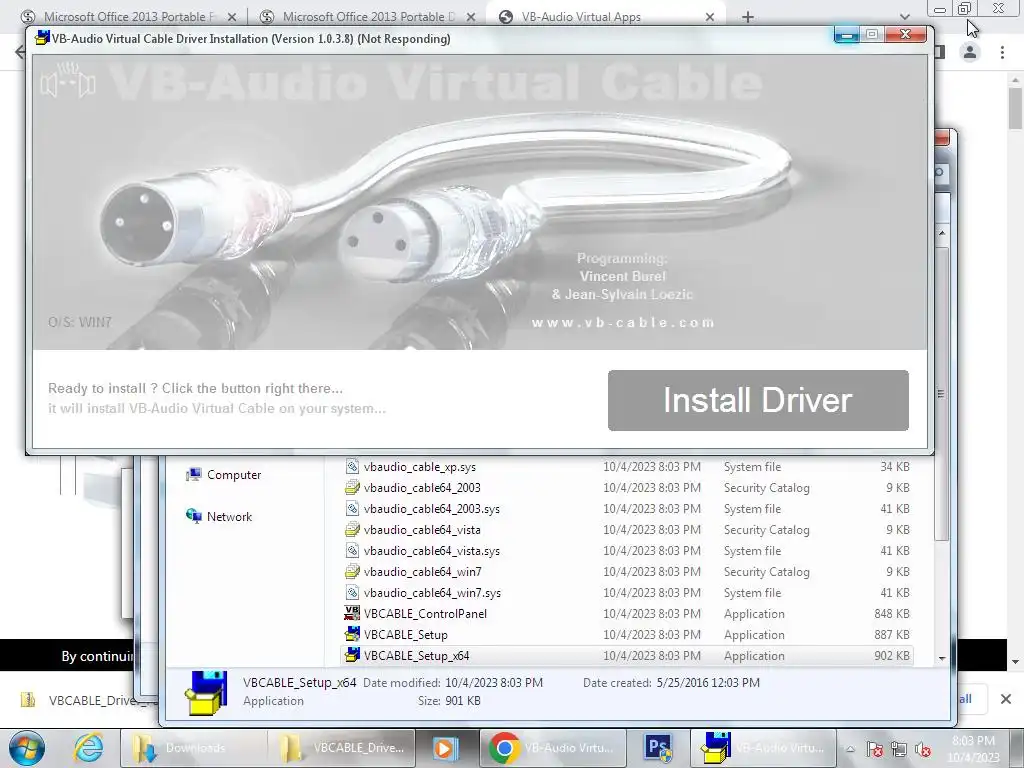Image resolution: width=1024 pixels, height=768 pixels.
Task: Click the vbaudio_cable64_2003.sys file icon
Action: [x=352, y=509]
